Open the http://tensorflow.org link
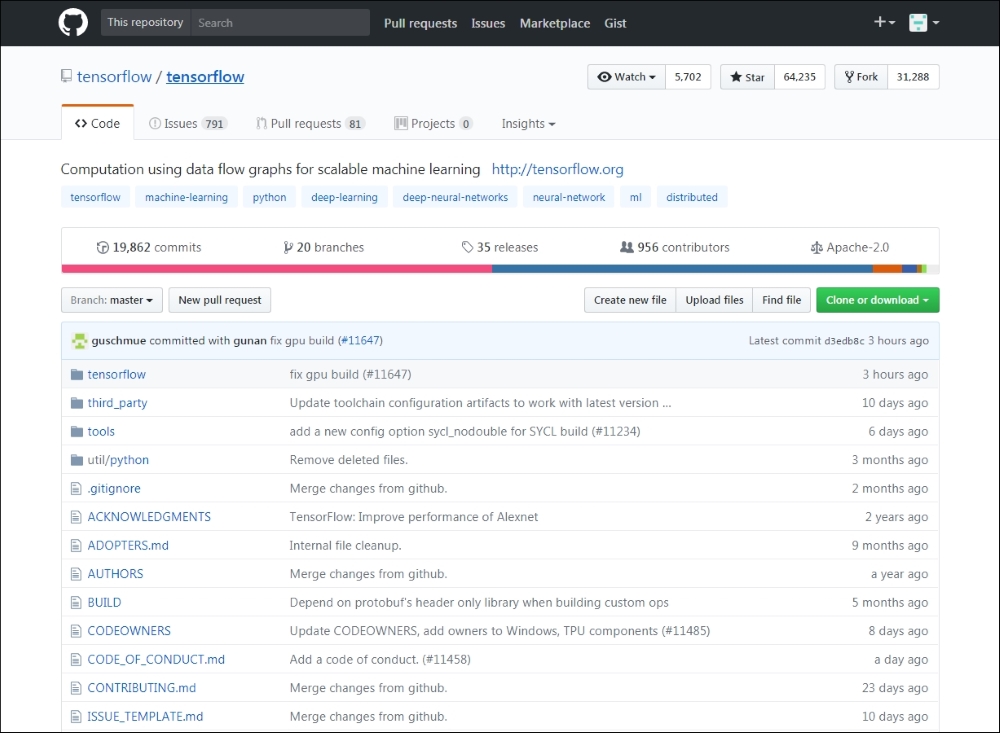Viewport: 1000px width, 733px height. coord(557,169)
